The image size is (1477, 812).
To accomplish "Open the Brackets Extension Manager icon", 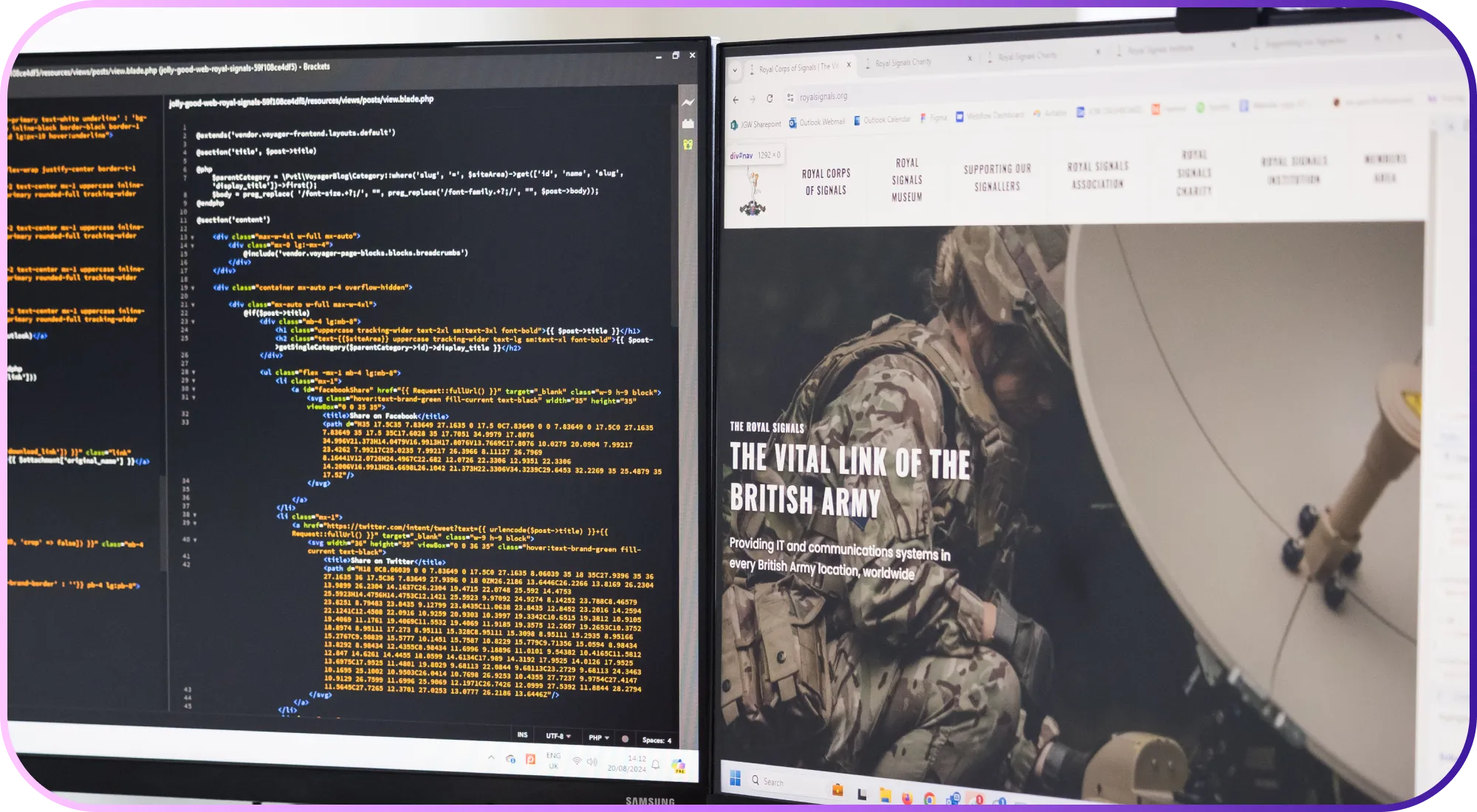I will [688, 123].
